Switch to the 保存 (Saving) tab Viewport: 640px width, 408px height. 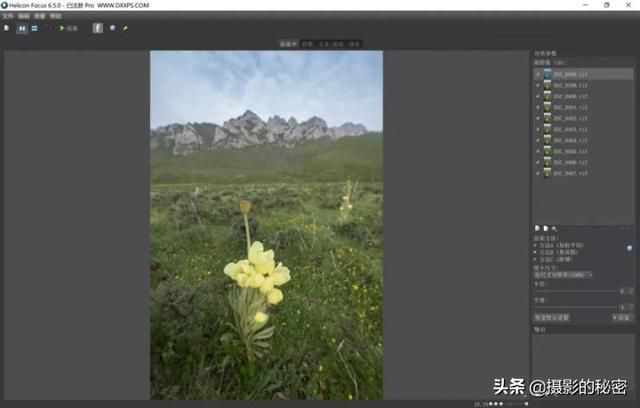coord(354,44)
